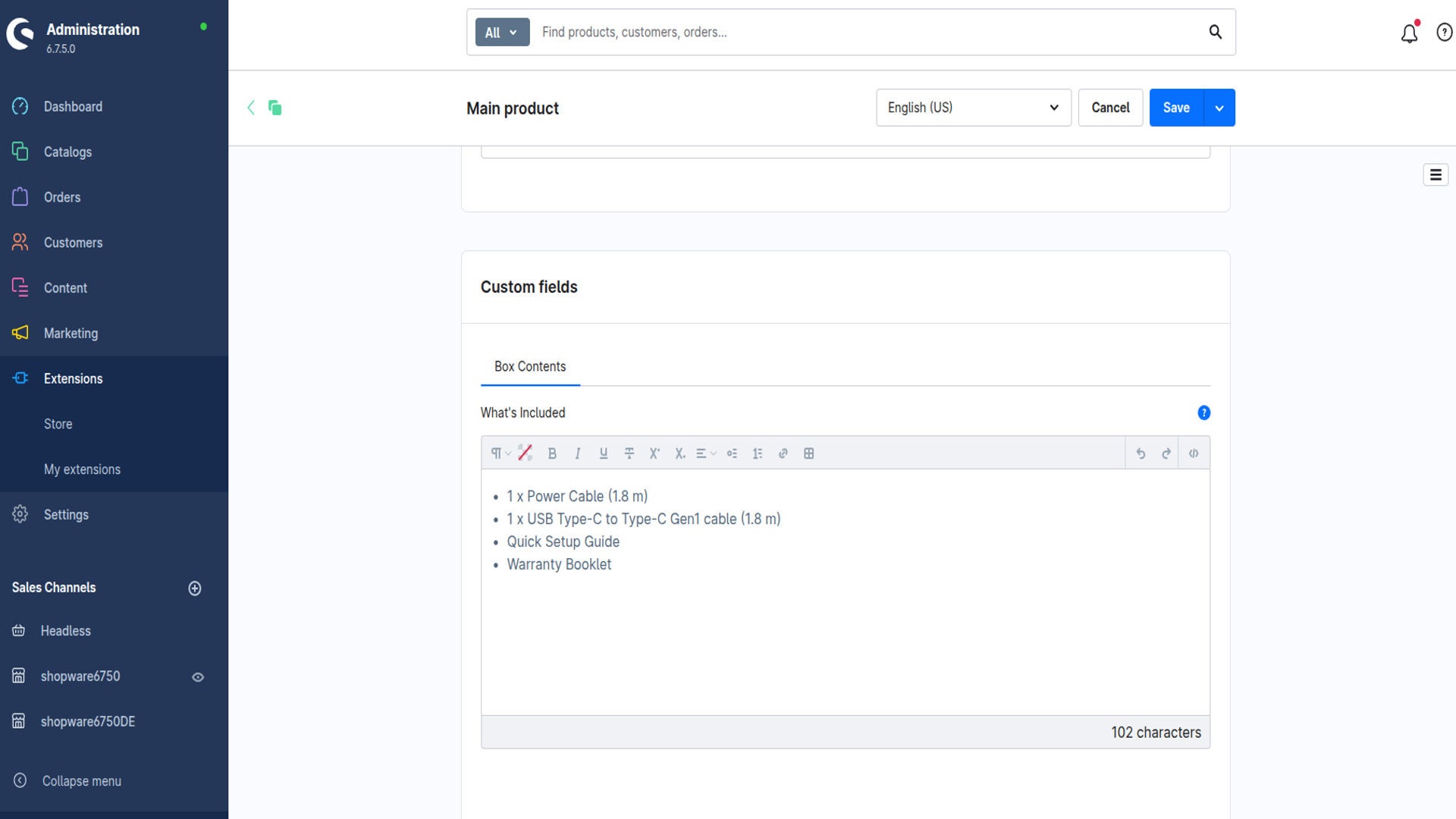Click the search input field
Screen dimensions: 1456x819
[x=864, y=33]
